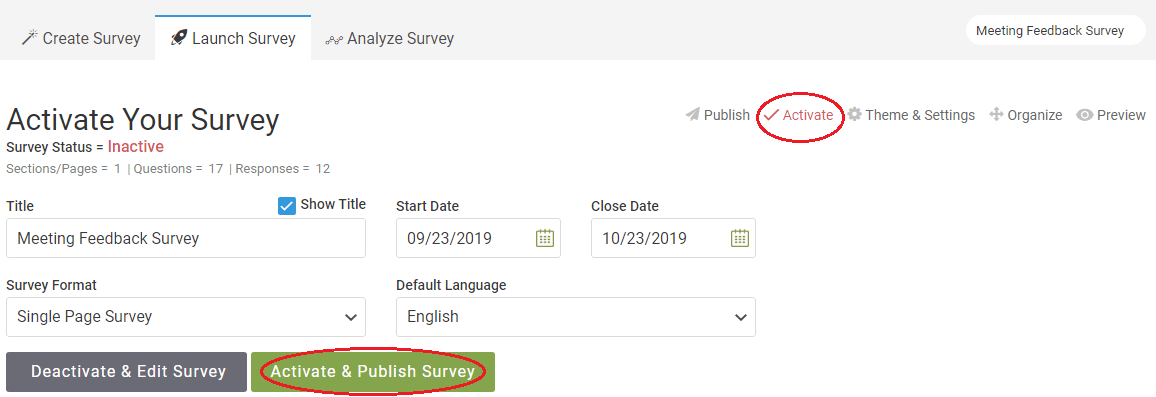The image size is (1156, 397).
Task: Click the checkmark icon beside Activate
Action: point(771,115)
